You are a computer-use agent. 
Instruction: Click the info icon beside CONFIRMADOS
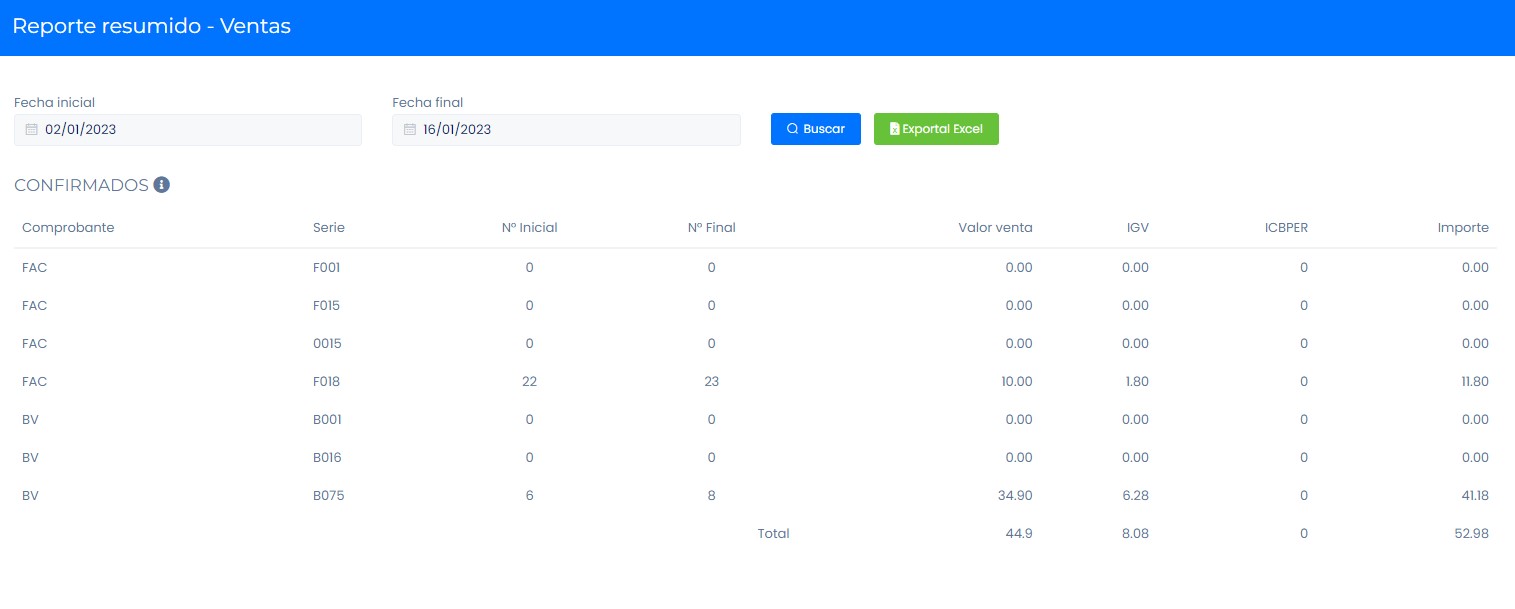click(x=161, y=185)
